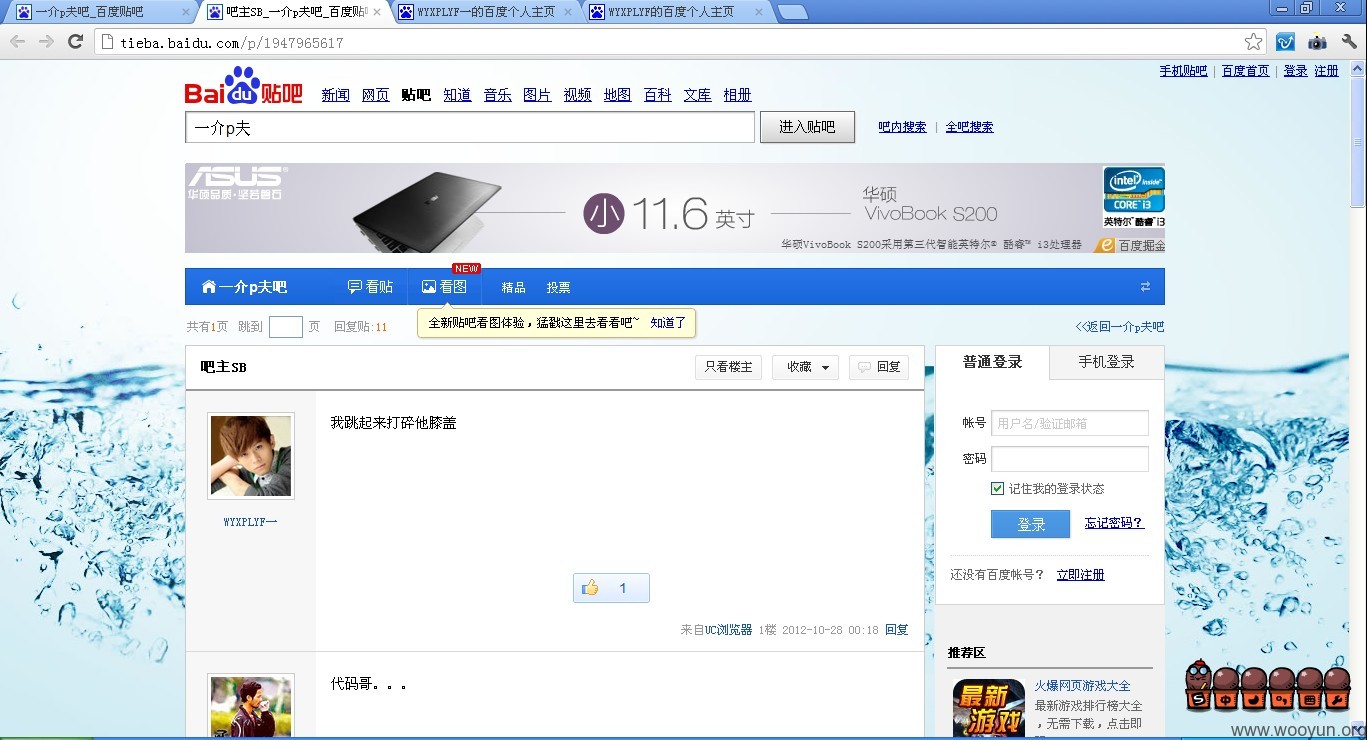Open the ASUS VivoBook banner ad
Viewport: 1367px width, 740px height.
tap(675, 208)
